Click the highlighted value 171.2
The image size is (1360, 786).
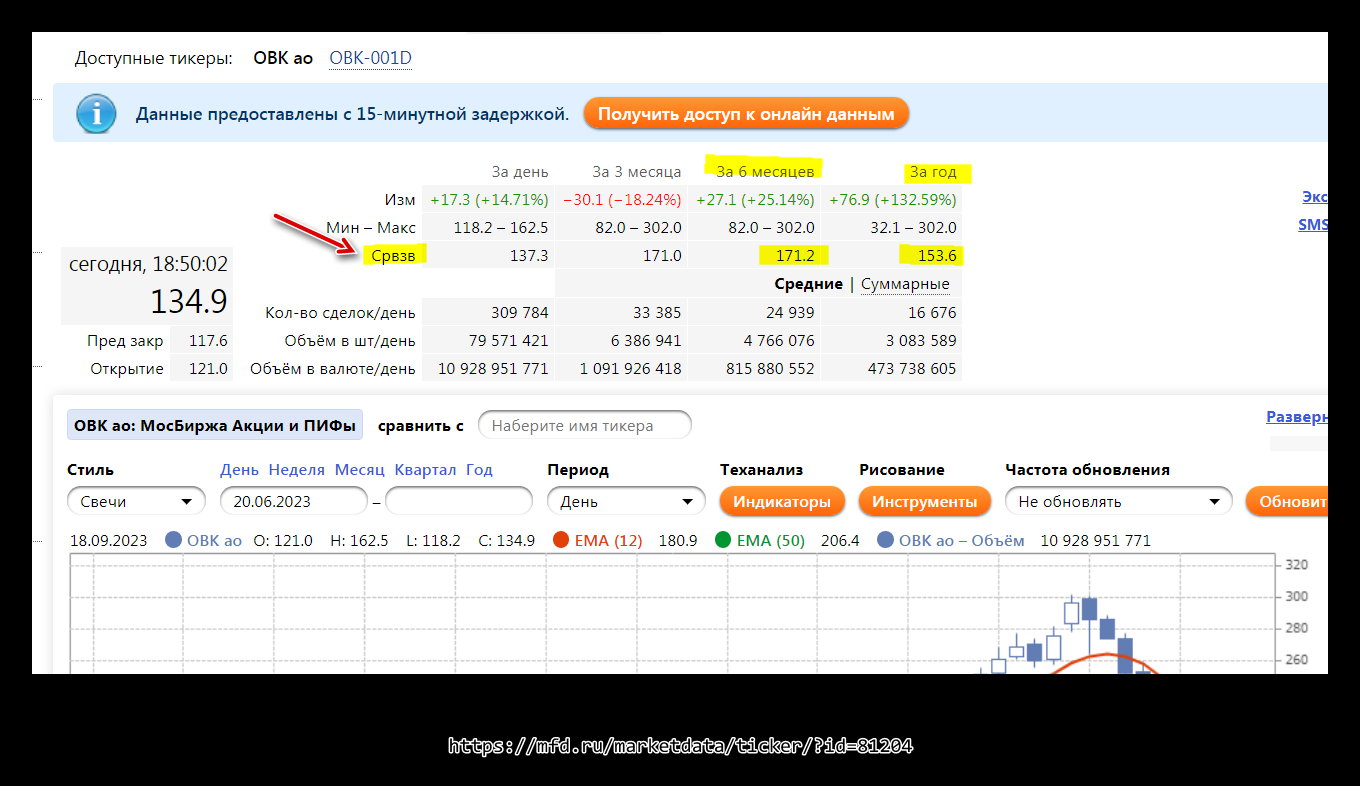(x=795, y=256)
